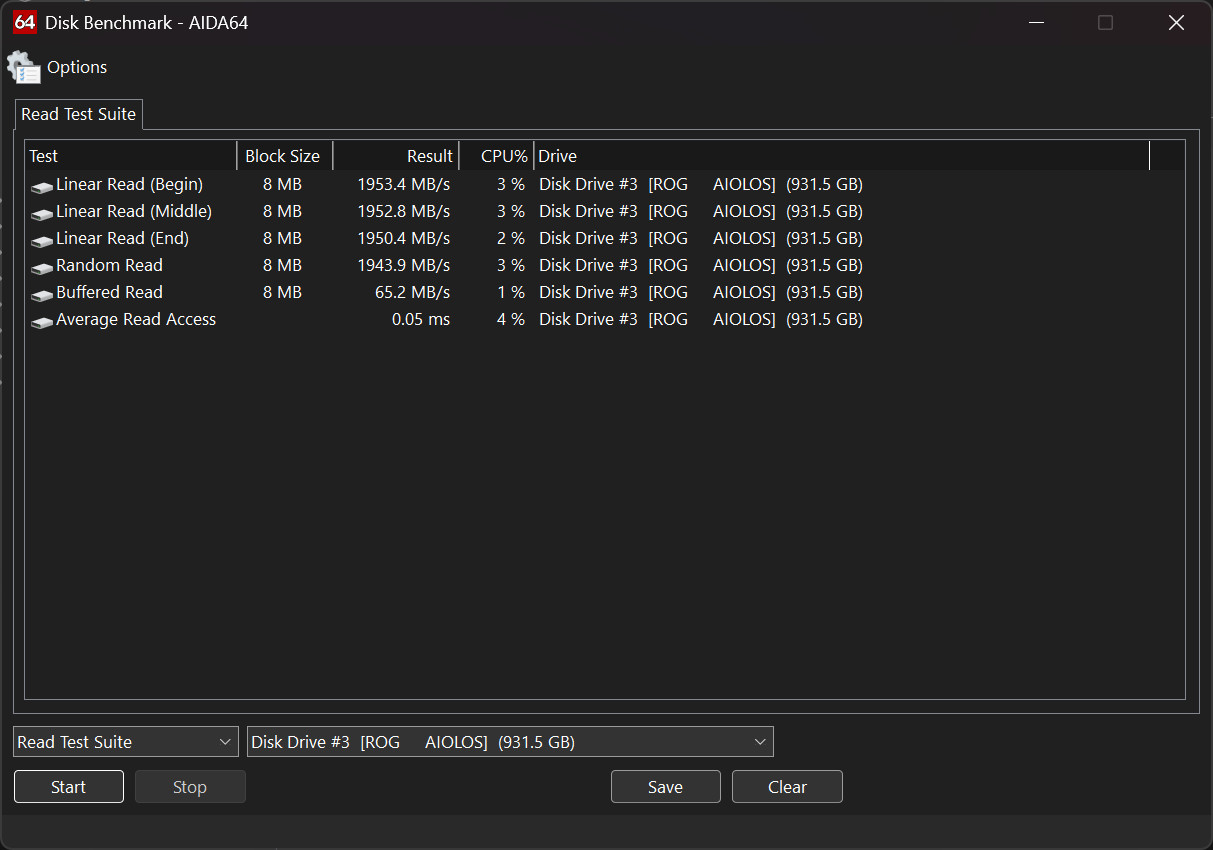Sort by the Test column header

(131, 156)
